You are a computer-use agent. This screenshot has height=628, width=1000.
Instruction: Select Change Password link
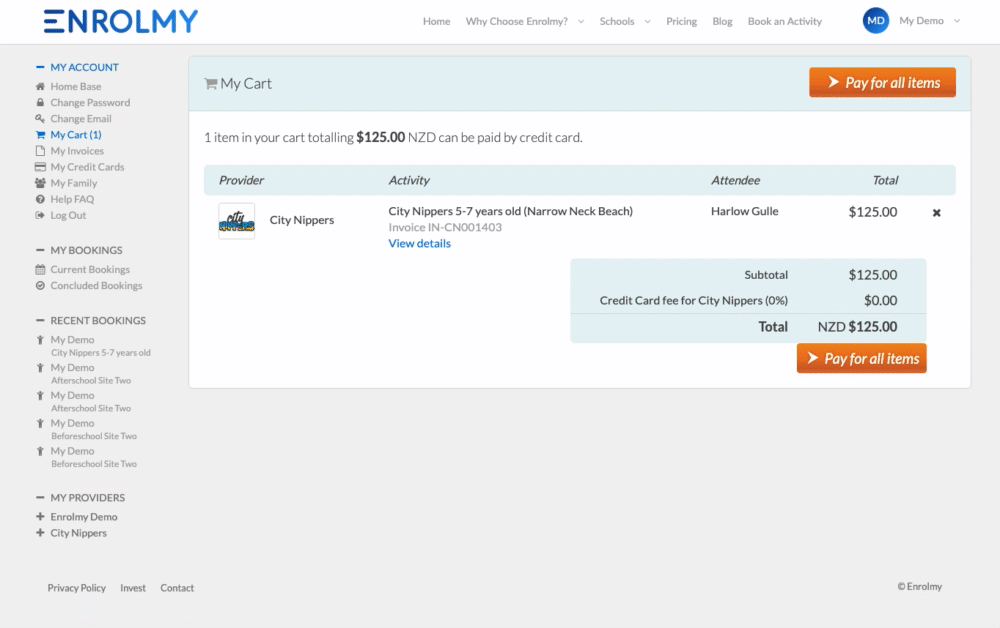pyautogui.click(x=90, y=102)
